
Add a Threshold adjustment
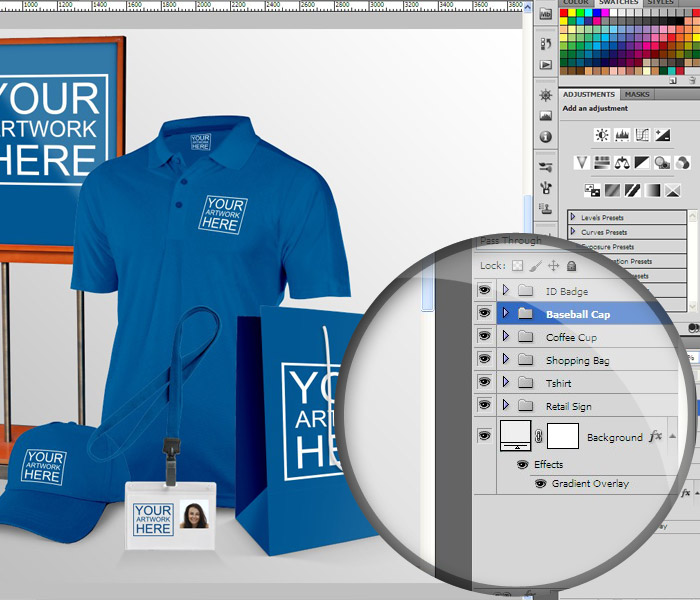pyautogui.click(x=633, y=191)
